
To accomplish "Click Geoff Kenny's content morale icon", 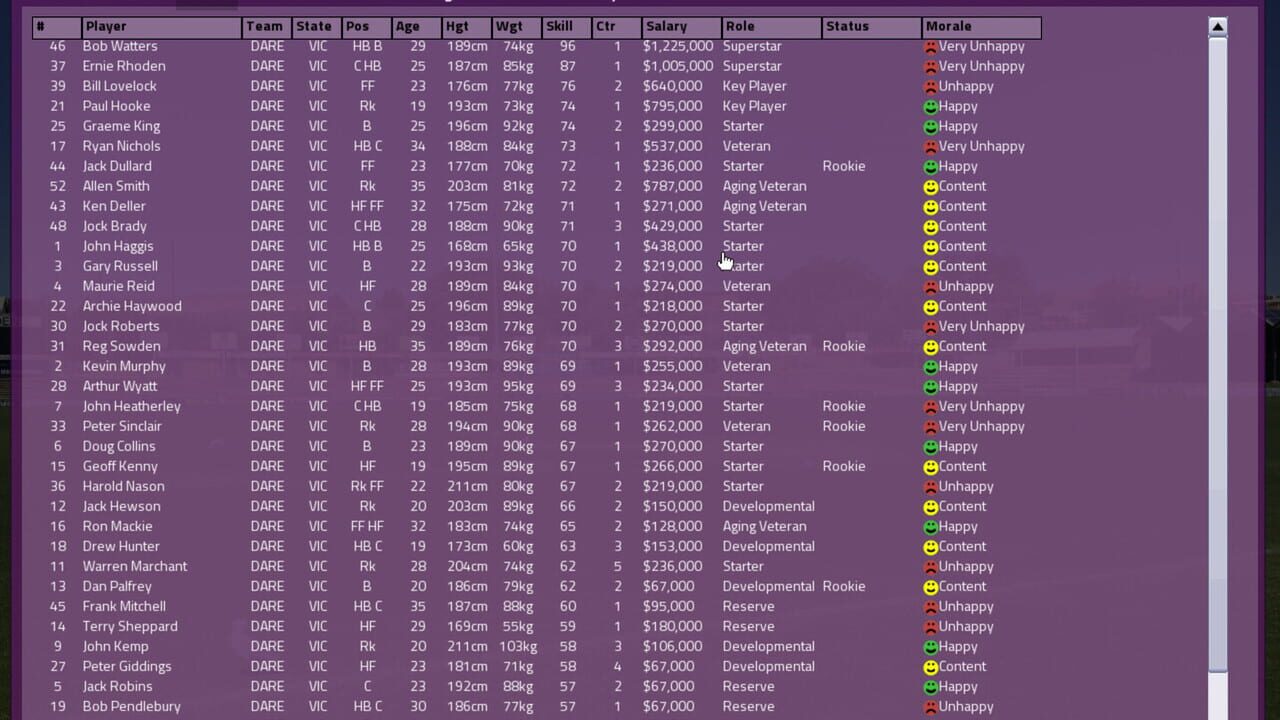I will [x=931, y=466].
